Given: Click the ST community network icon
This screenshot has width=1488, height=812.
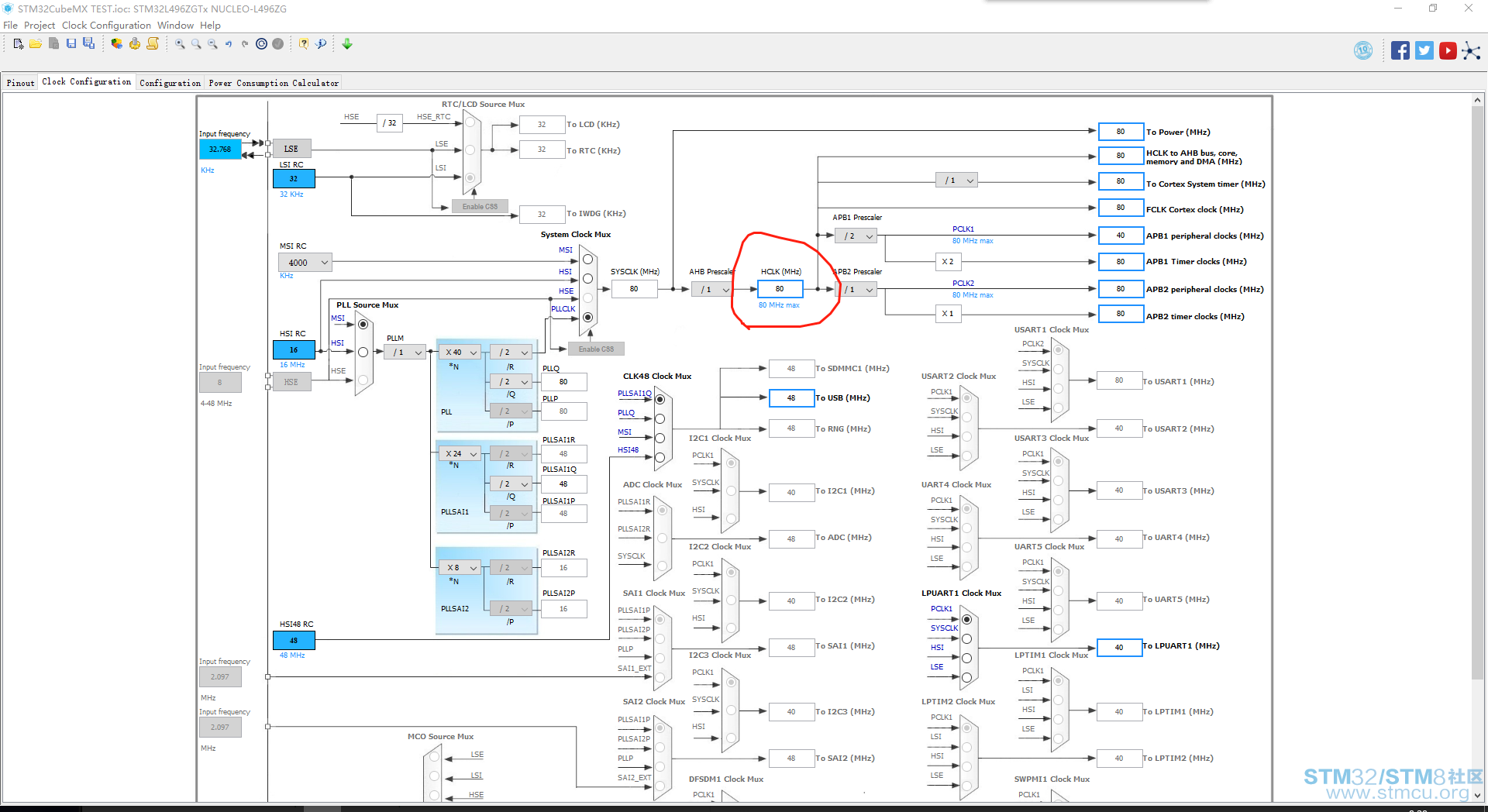Looking at the screenshot, I should coord(1471,51).
